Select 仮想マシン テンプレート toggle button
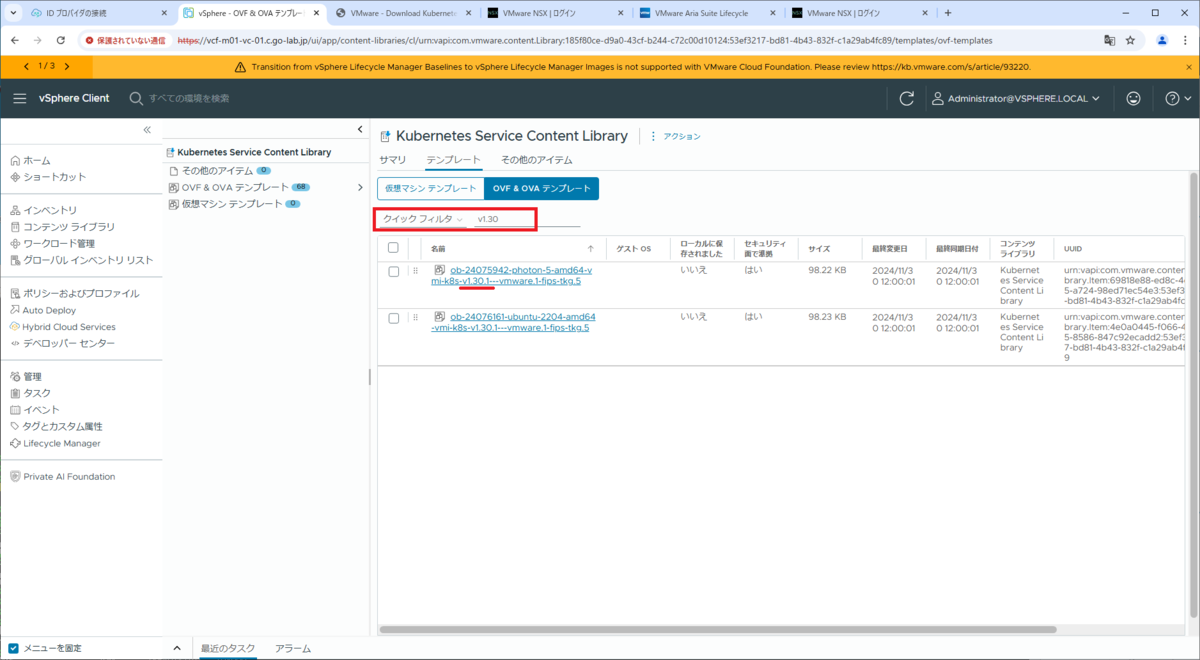 coord(431,188)
